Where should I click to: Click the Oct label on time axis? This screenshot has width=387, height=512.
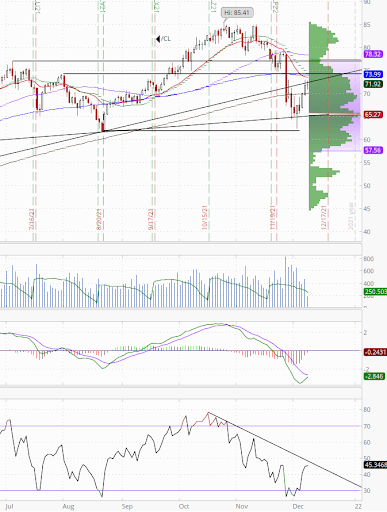point(184,506)
